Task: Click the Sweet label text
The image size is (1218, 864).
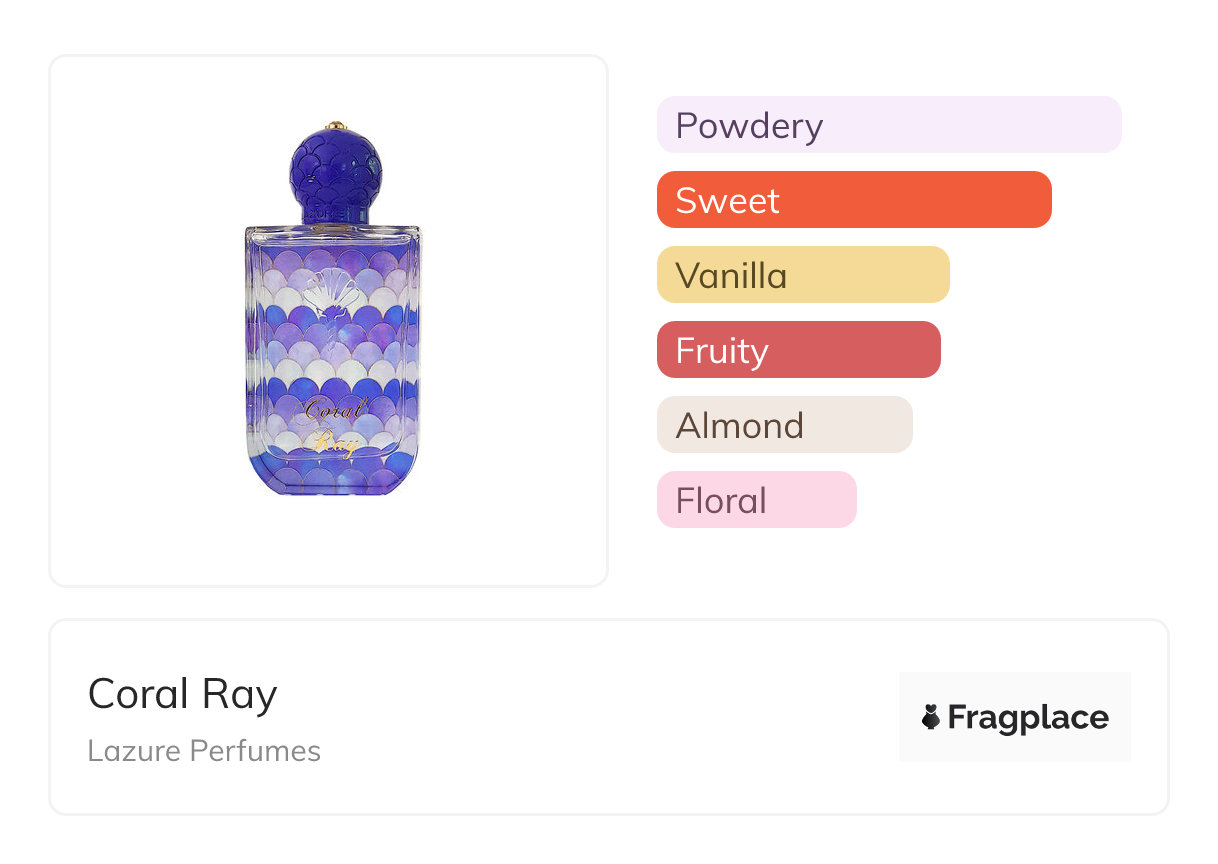Action: 727,201
